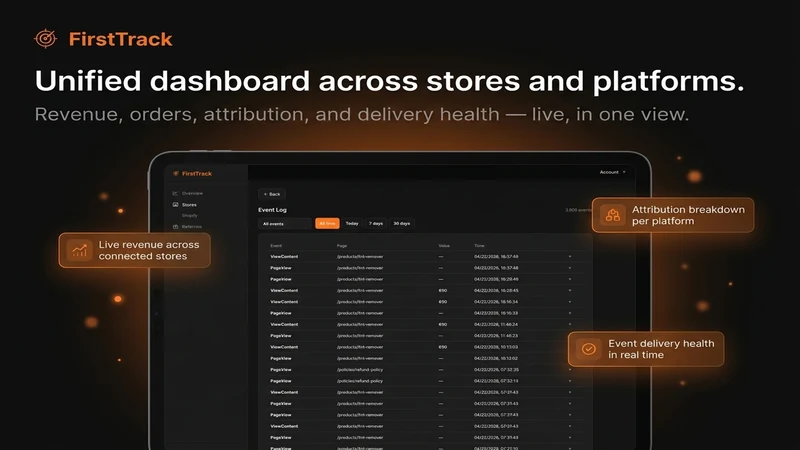The image size is (800, 450).
Task: Click the Value column header
Action: (444, 246)
